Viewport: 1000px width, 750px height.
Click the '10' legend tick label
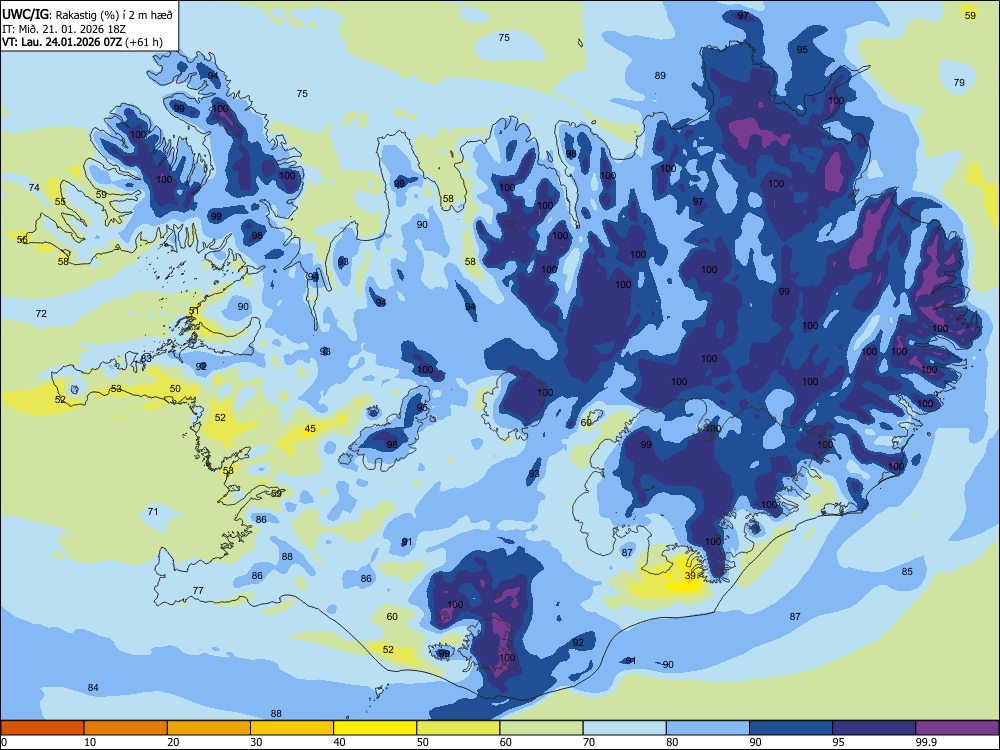point(90,742)
